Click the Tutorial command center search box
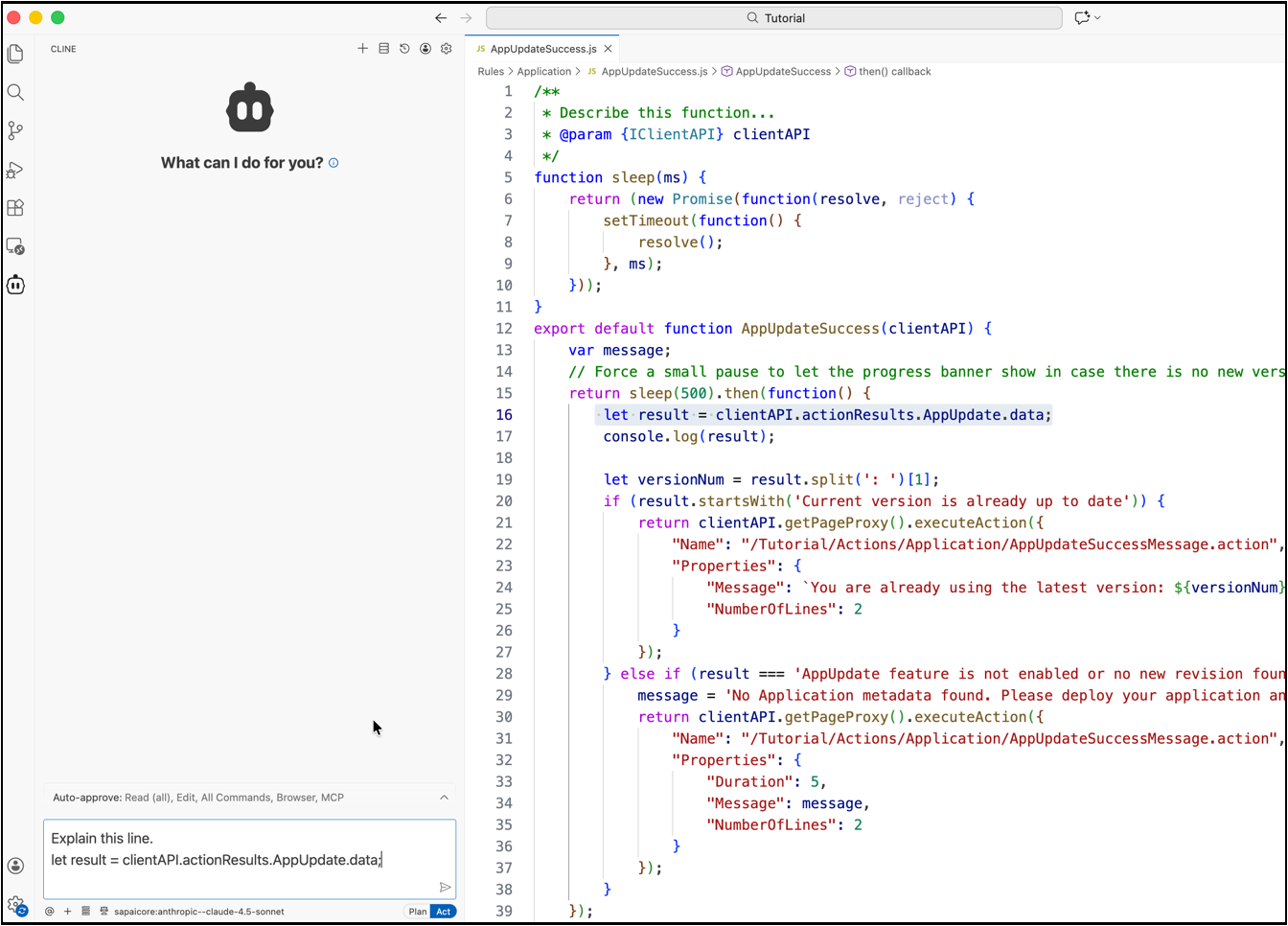1288x926 pixels. click(774, 17)
